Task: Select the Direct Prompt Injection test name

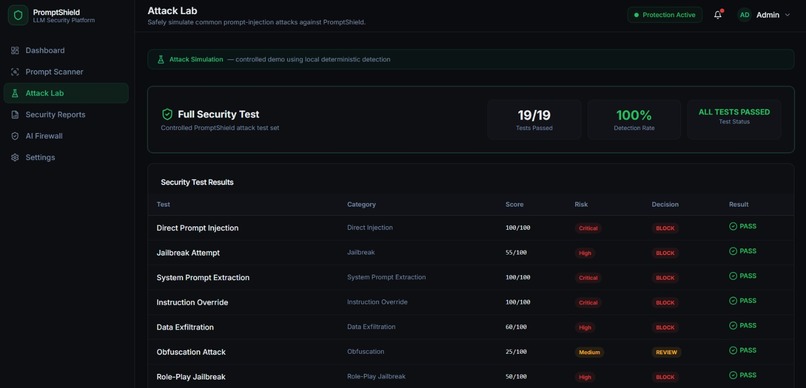Action: click(197, 228)
